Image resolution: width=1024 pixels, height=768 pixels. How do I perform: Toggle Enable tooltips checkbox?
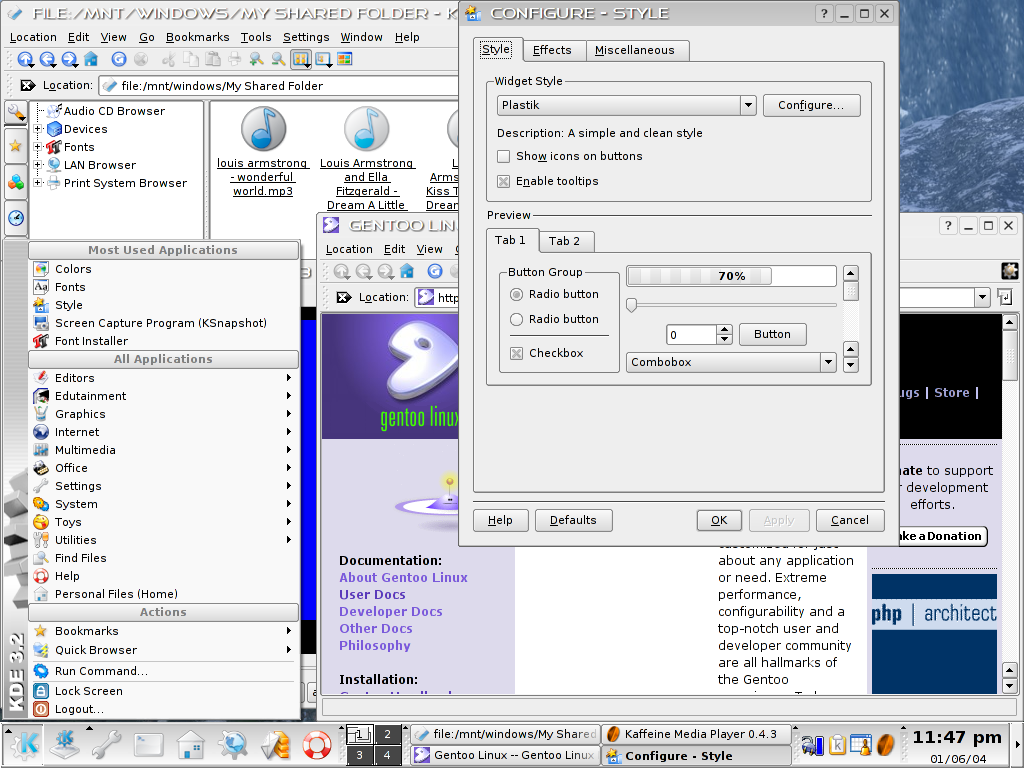504,182
